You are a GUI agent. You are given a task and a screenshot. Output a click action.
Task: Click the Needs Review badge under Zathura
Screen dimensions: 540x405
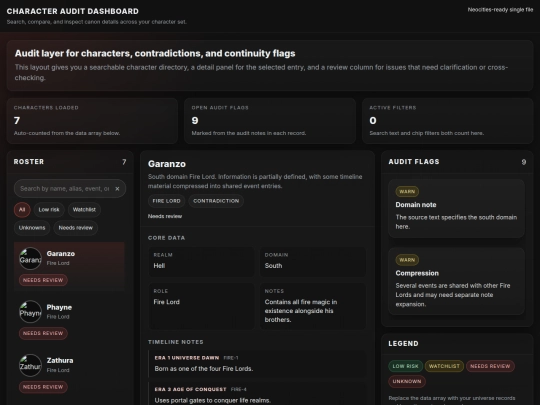pyautogui.click(x=43, y=387)
